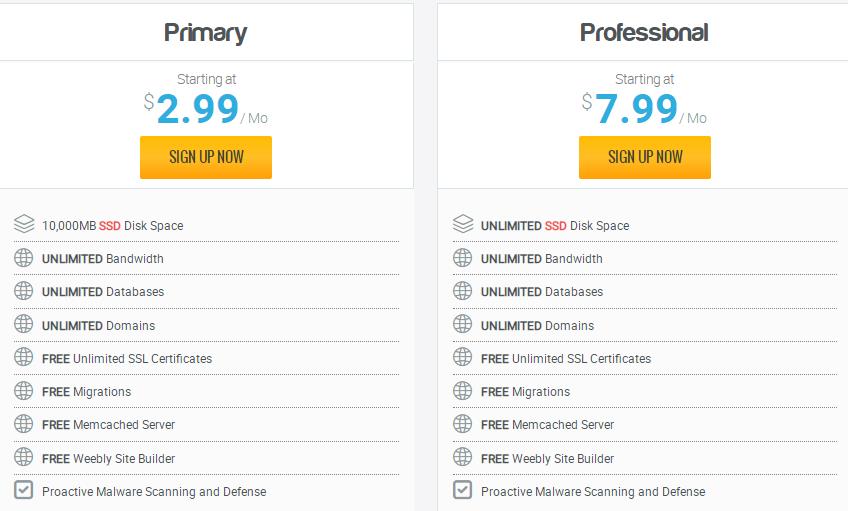
Task: Click globe icon beside Professional UNLIMITED Bandwidth
Action: click(462, 258)
